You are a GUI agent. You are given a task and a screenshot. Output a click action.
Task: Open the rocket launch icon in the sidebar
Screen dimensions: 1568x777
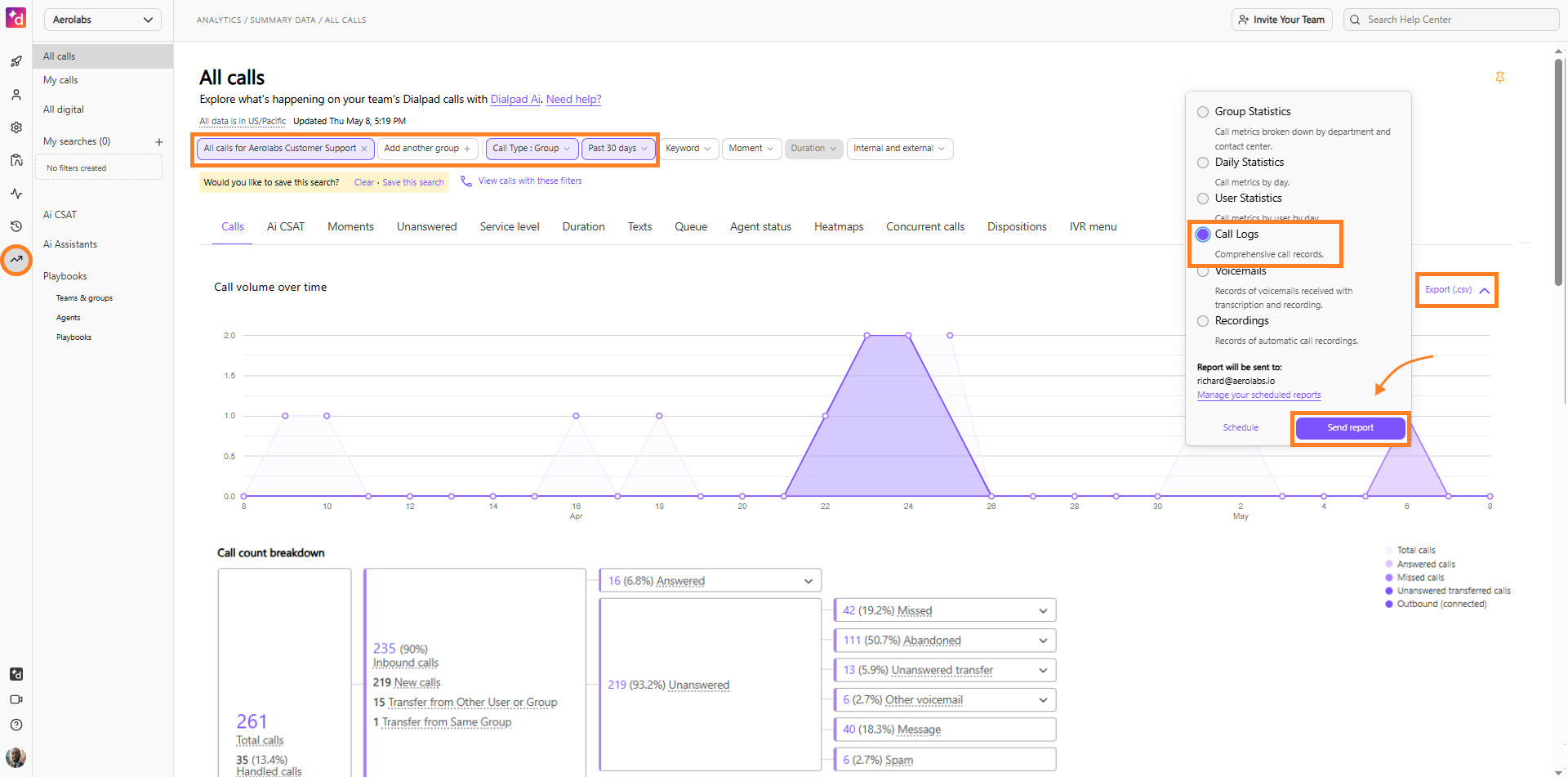coord(16,61)
